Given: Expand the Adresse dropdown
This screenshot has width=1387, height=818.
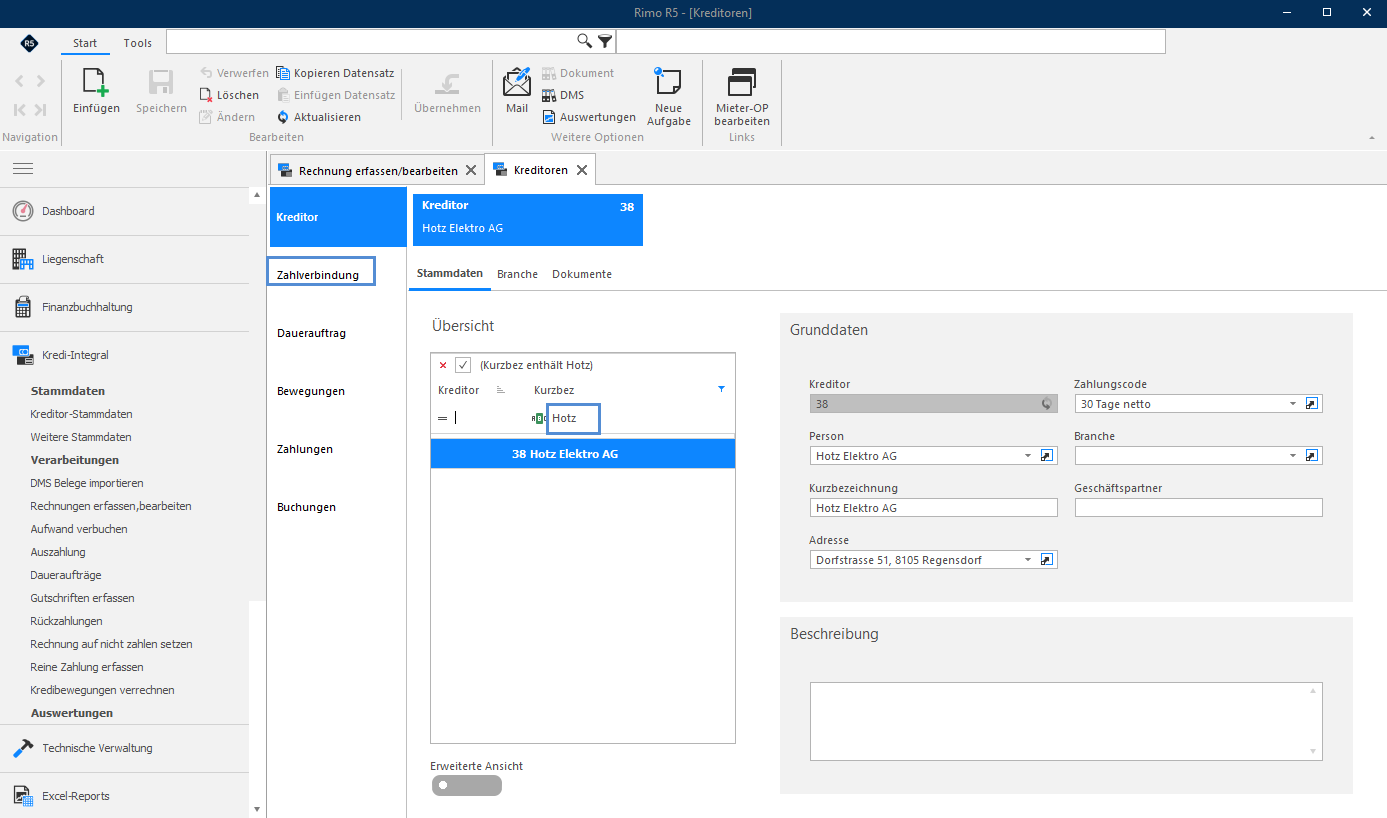Looking at the screenshot, I should [1027, 560].
